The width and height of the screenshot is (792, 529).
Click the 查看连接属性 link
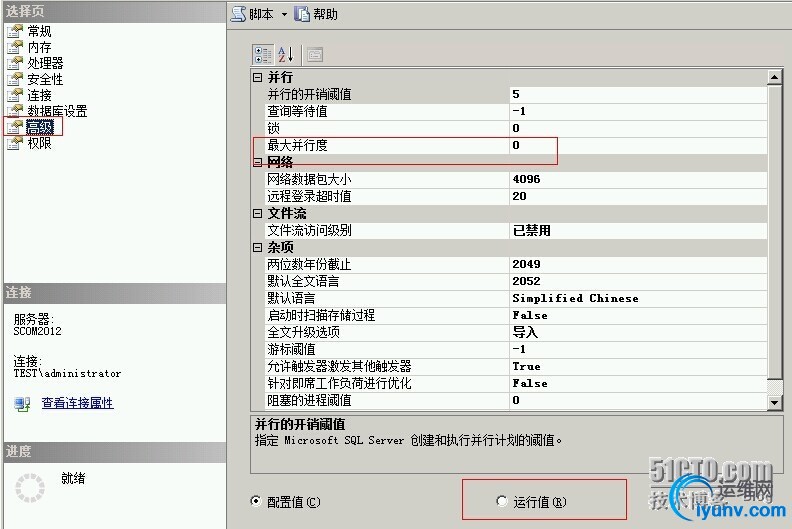pyautogui.click(x=77, y=403)
